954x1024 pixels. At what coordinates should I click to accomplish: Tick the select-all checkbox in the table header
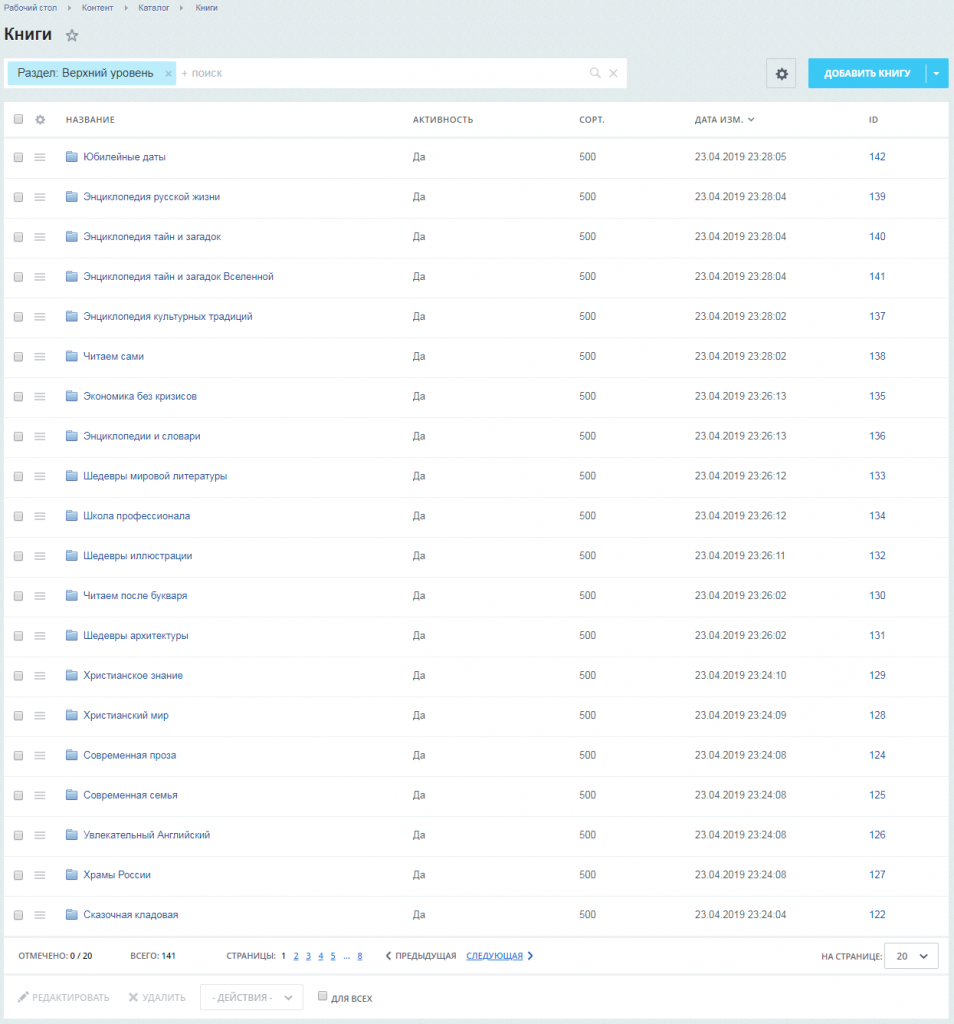point(18,119)
